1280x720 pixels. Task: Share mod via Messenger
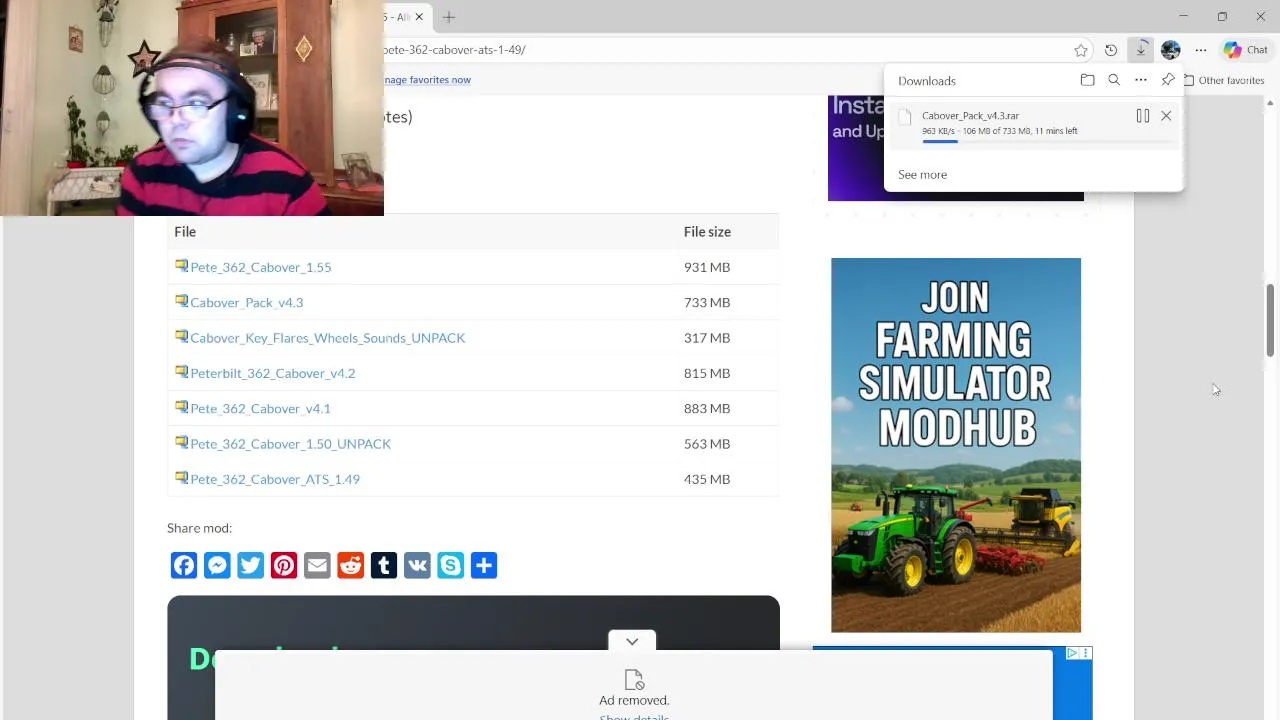point(217,566)
